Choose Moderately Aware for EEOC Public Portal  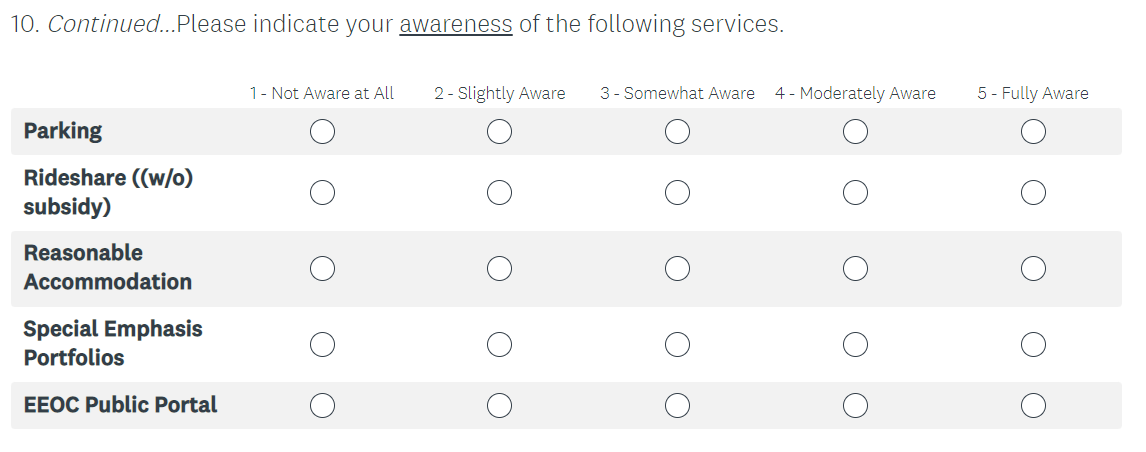pos(855,405)
